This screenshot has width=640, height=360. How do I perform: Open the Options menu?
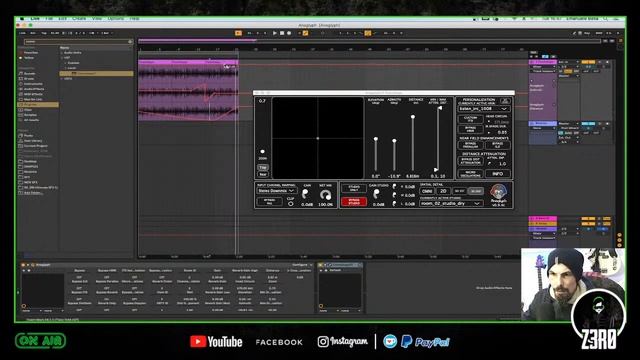point(116,19)
